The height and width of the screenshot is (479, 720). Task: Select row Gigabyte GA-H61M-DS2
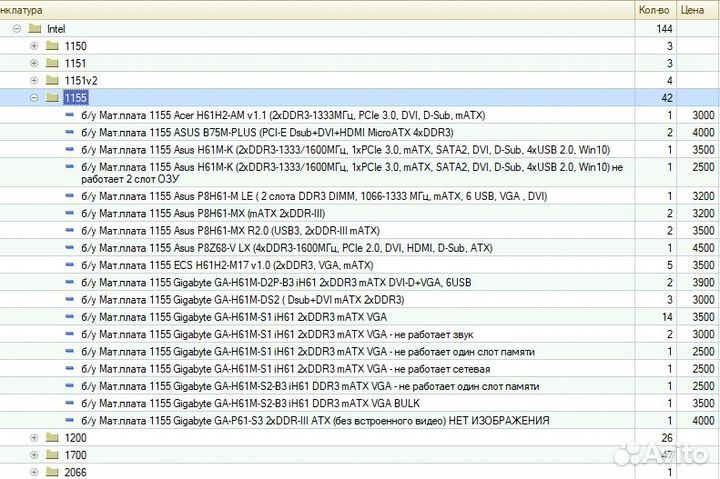click(x=360, y=299)
